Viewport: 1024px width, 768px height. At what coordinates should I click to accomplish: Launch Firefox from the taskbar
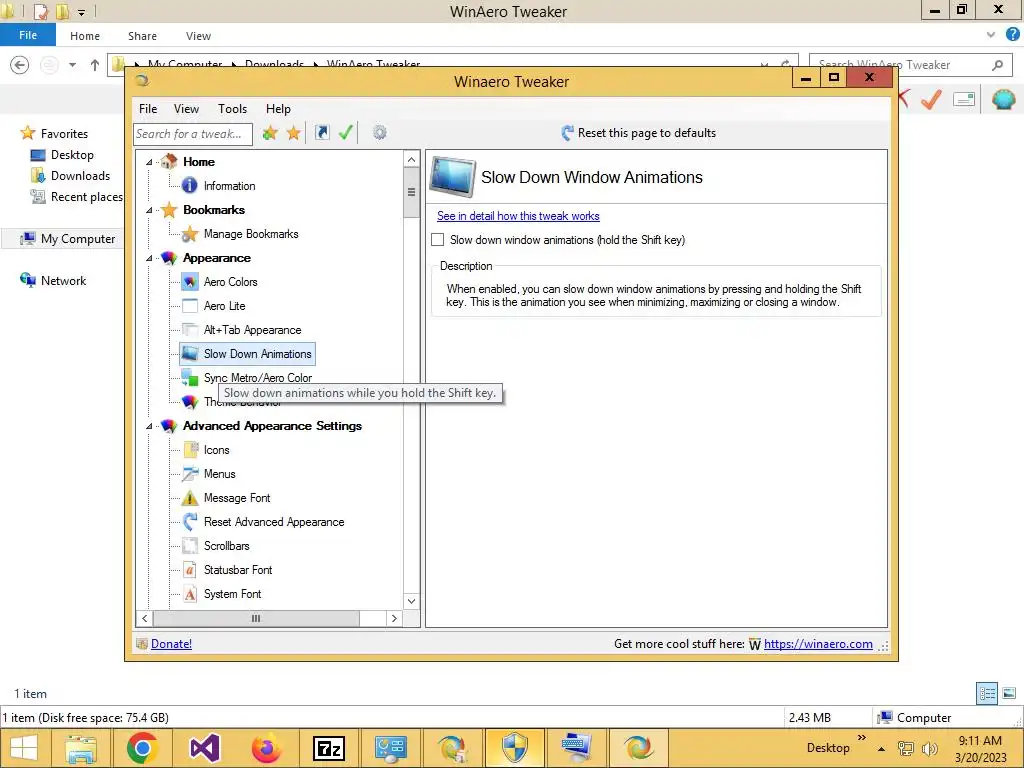[x=266, y=748]
